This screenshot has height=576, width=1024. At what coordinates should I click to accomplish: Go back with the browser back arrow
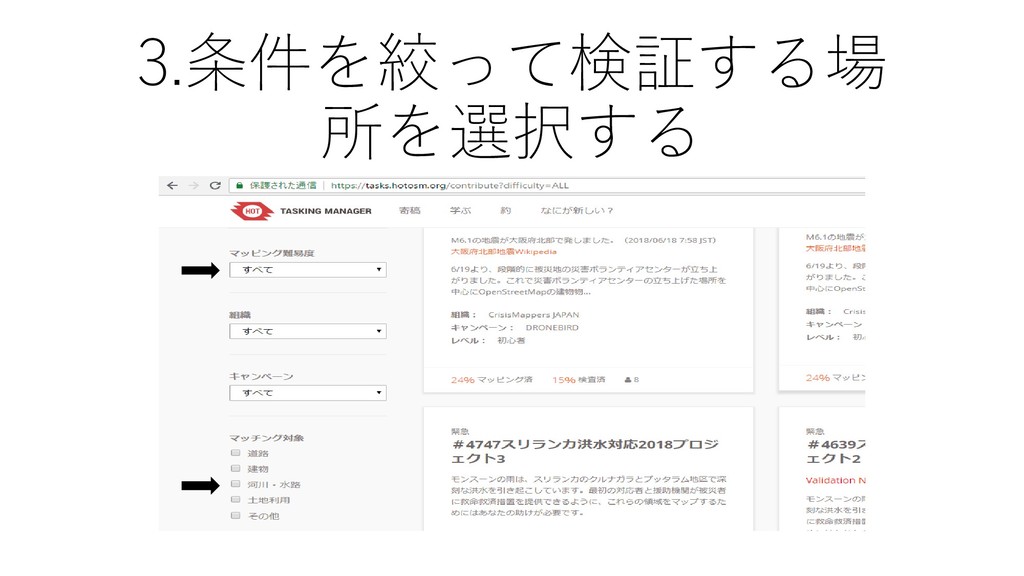[x=172, y=185]
